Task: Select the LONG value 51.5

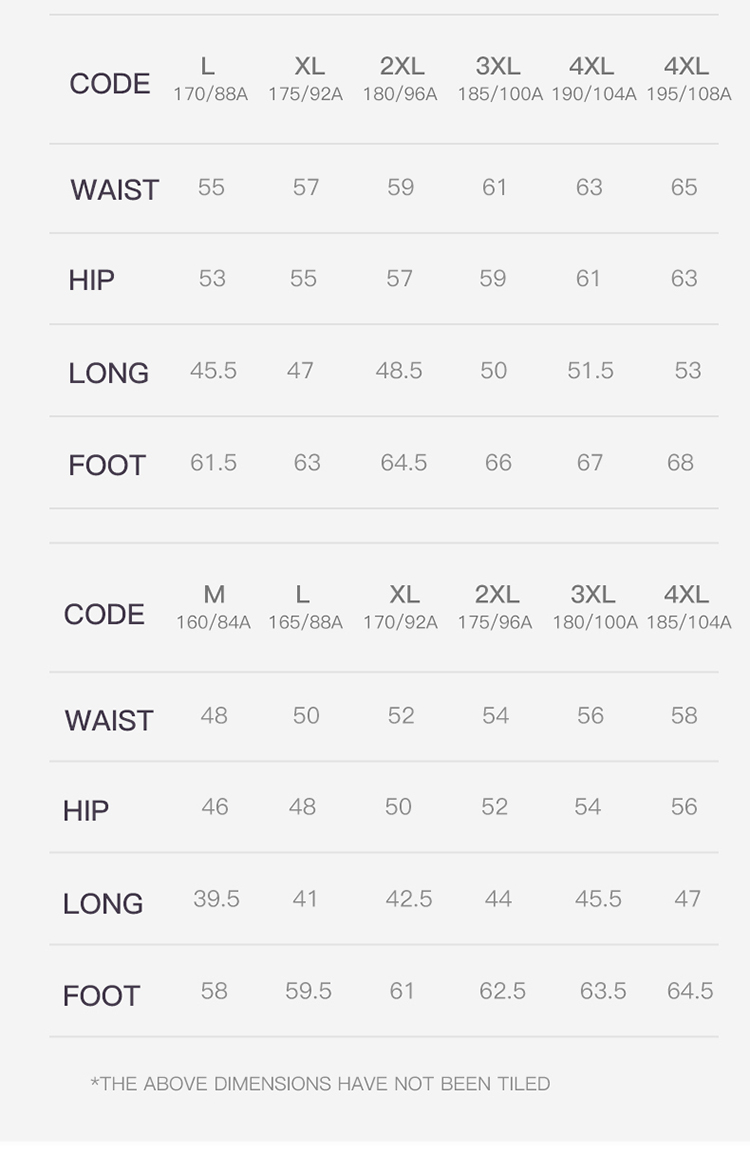Action: pyautogui.click(x=590, y=371)
